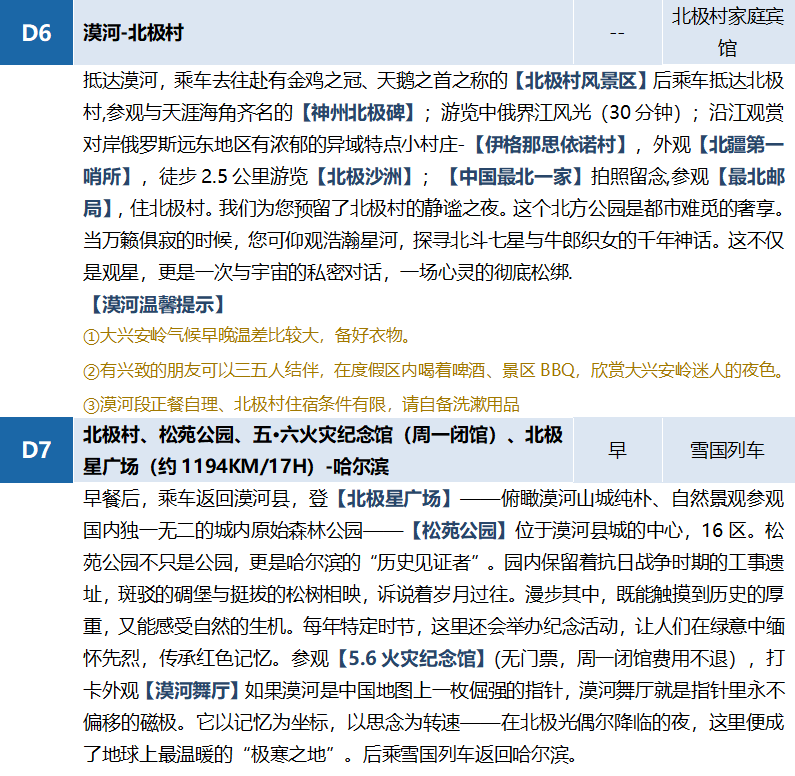Click the 雪国列车 accommodation cell

pos(727,450)
